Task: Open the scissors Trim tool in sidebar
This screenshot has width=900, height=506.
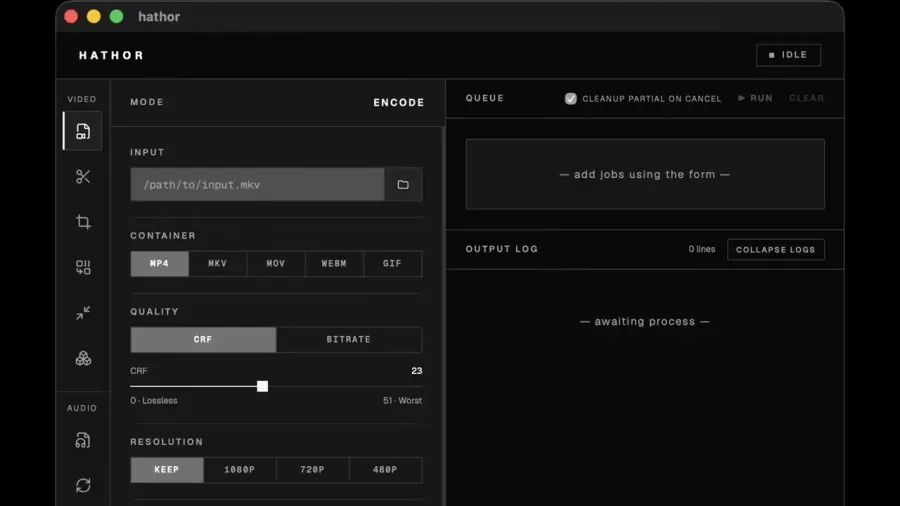Action: [x=83, y=177]
